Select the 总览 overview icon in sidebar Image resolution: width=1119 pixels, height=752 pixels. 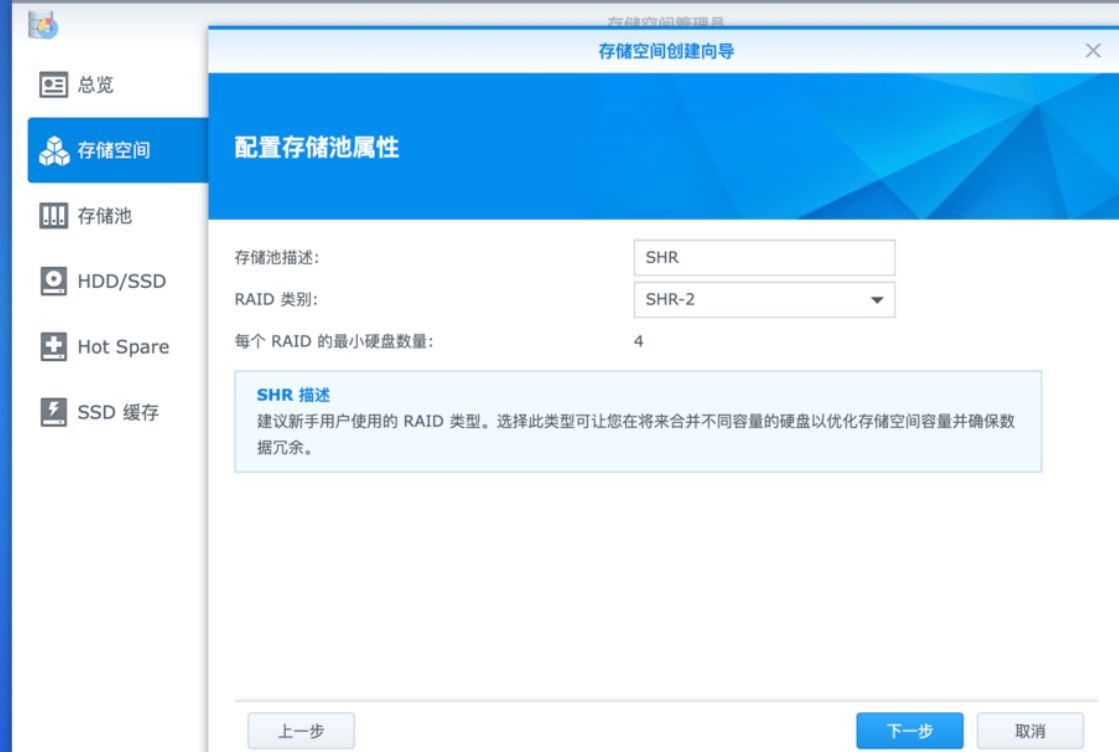tap(54, 85)
